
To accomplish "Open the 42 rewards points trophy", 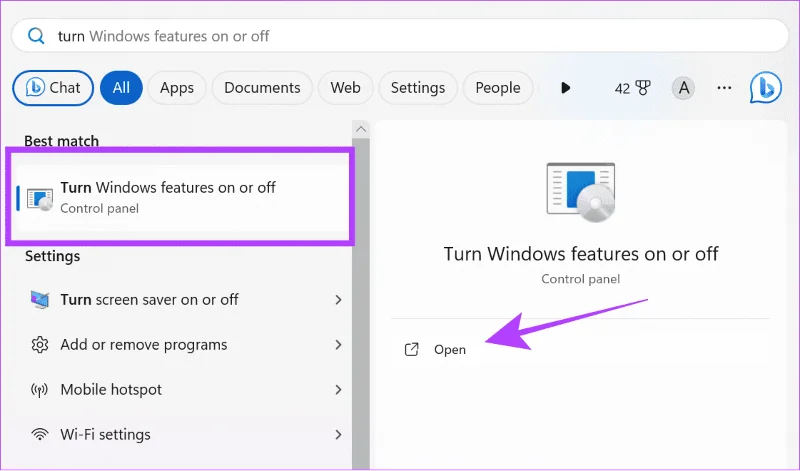I will click(x=633, y=88).
